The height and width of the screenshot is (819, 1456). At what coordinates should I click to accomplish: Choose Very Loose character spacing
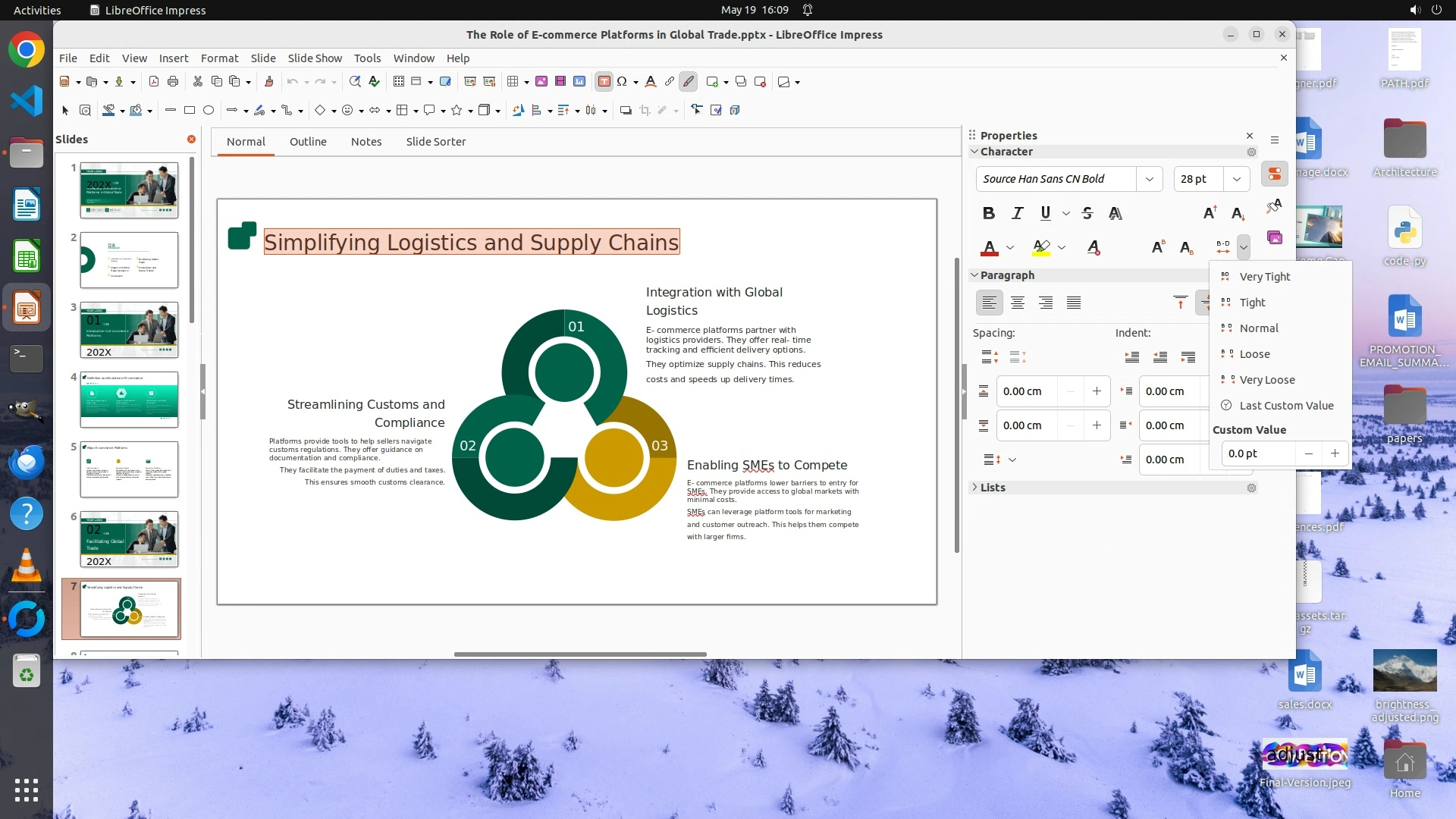pos(1266,380)
